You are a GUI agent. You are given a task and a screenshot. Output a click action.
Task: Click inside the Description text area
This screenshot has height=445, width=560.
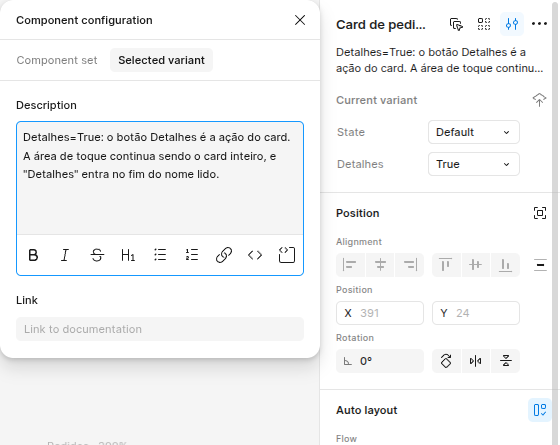160,178
